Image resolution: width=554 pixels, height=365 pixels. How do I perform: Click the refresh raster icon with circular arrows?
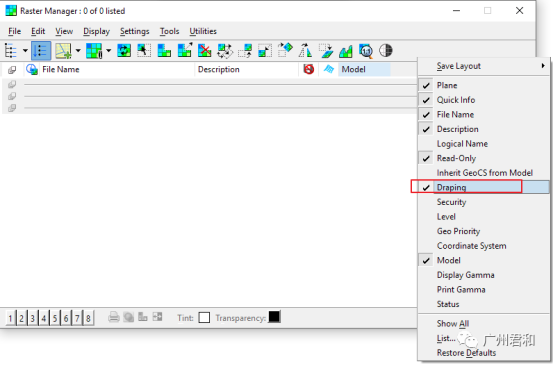coord(124,51)
